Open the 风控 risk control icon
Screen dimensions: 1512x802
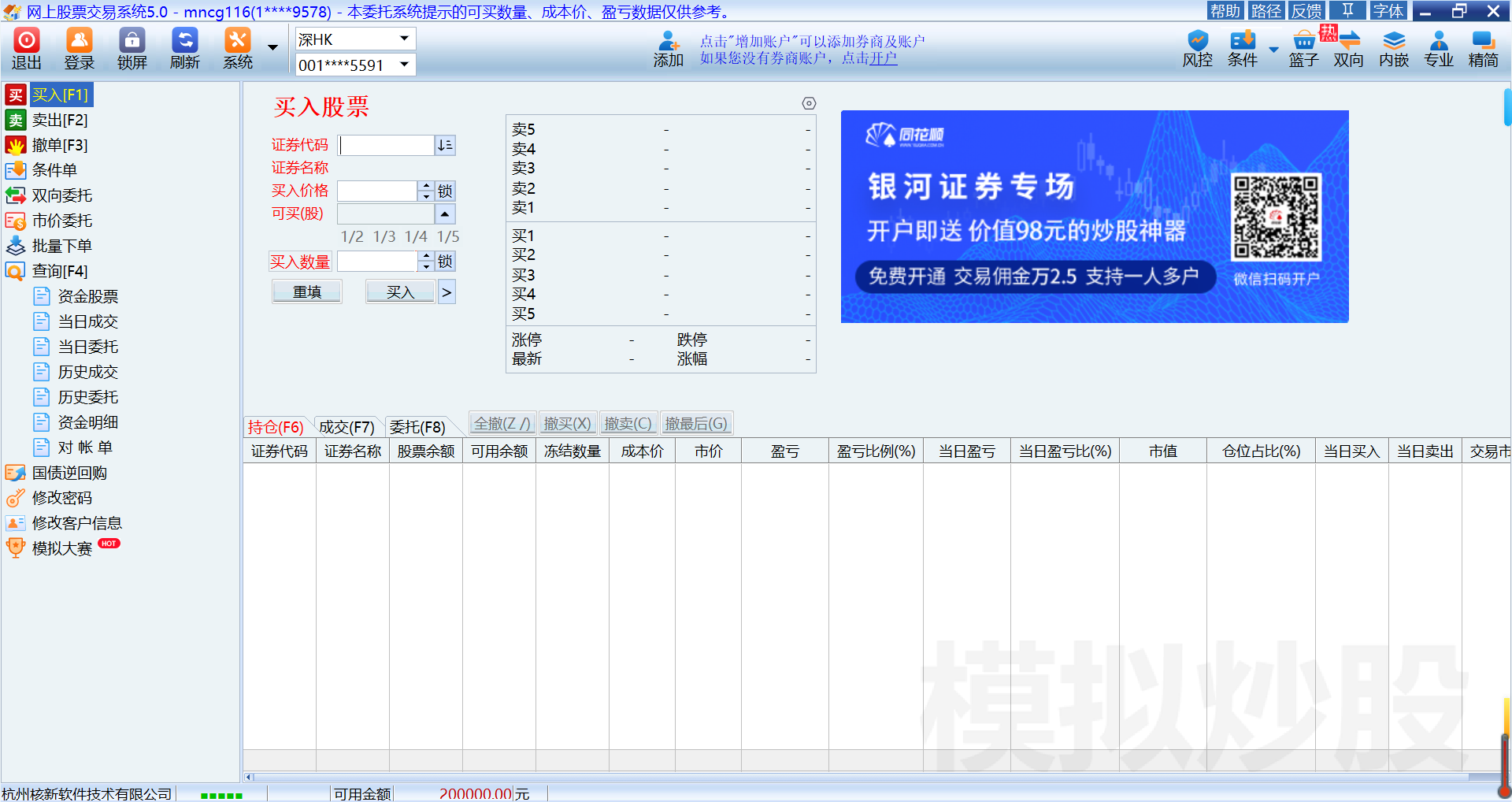[1197, 41]
